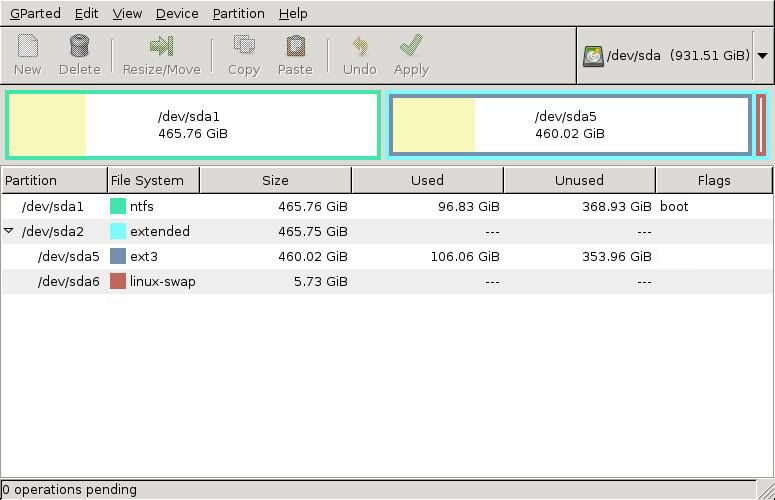Image resolution: width=775 pixels, height=500 pixels.
Task: Click the 96.83 GiB used value
Action: click(469, 206)
